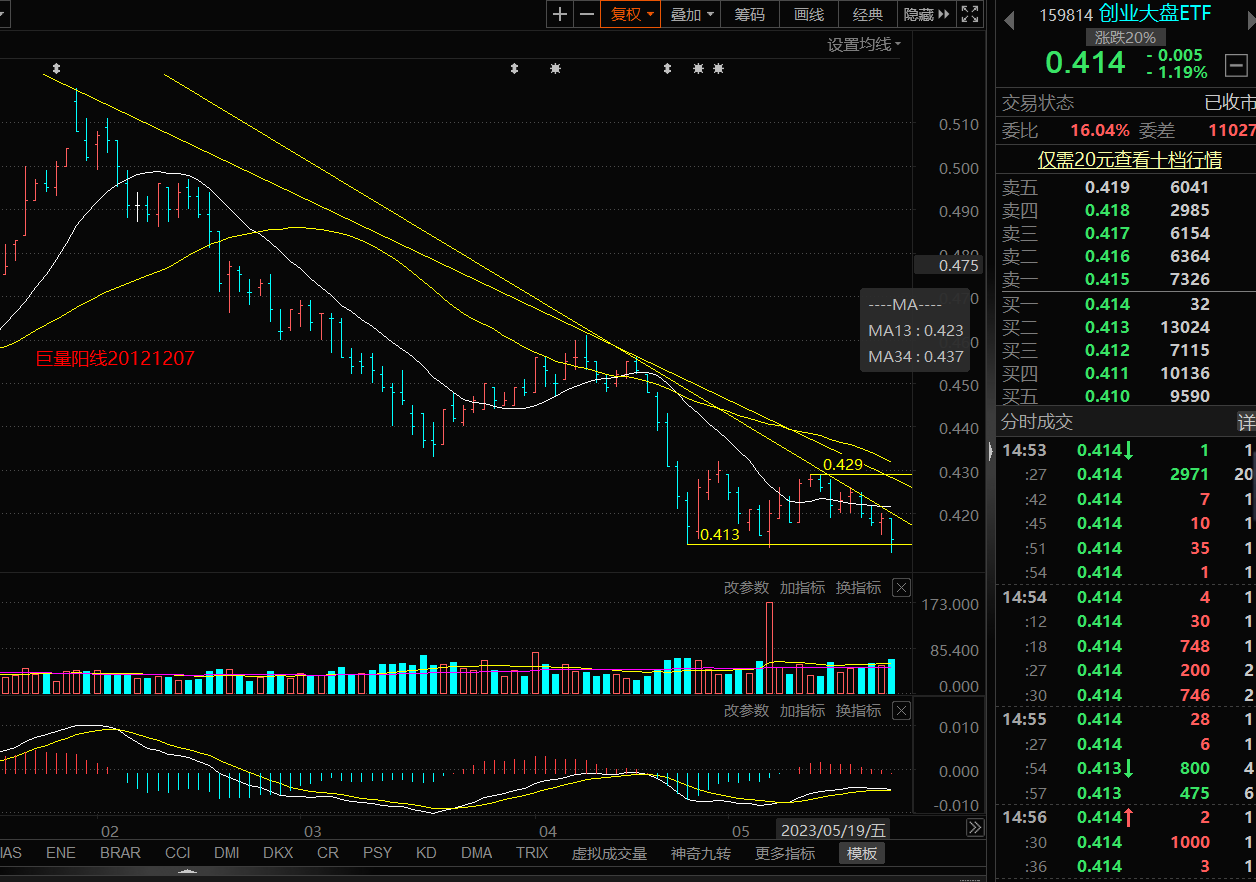Switch to DKX indicator tab

(278, 853)
